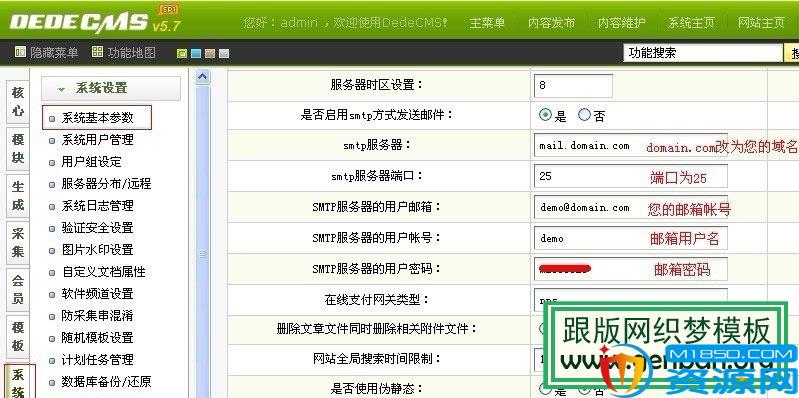The image size is (799, 398).
Task: Click the SMTP服务器的用户帐号 field
Action: point(631,238)
